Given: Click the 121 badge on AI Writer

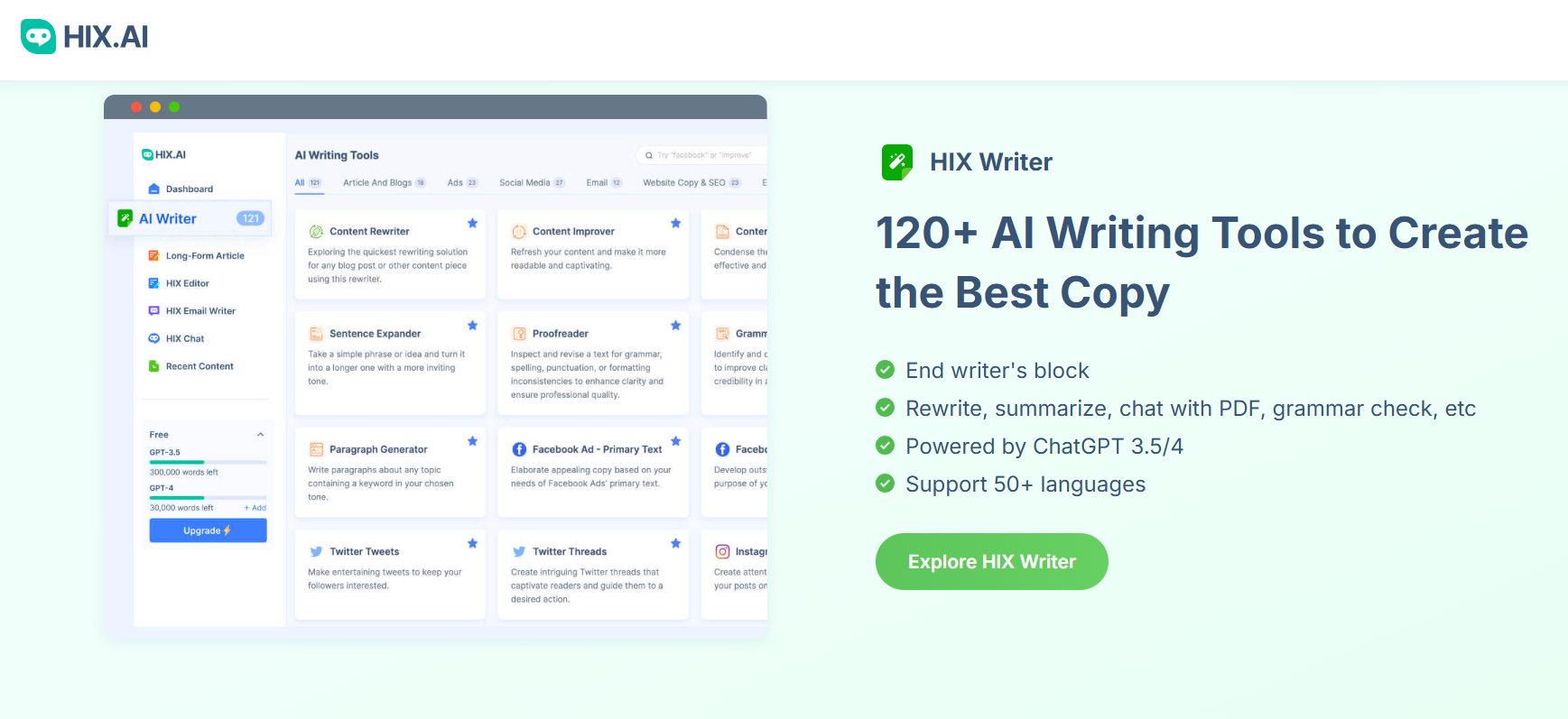Looking at the screenshot, I should [x=250, y=218].
